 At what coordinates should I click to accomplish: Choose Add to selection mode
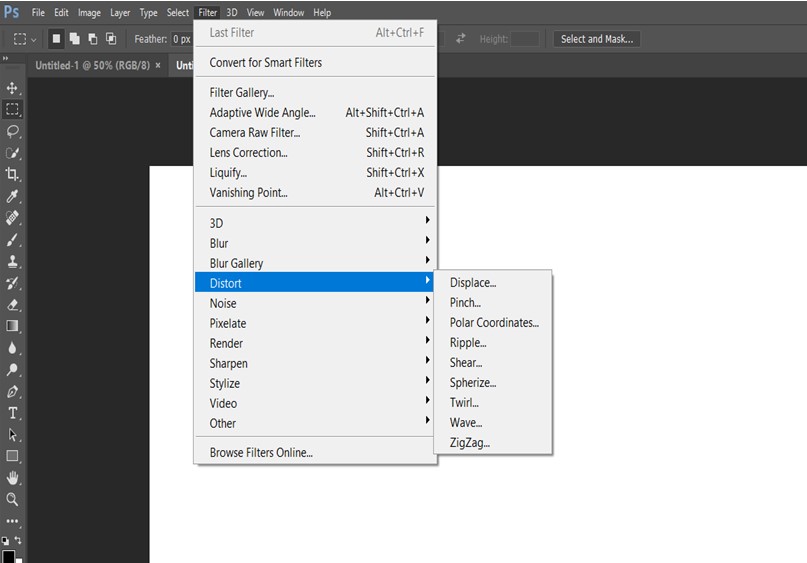tap(75, 39)
